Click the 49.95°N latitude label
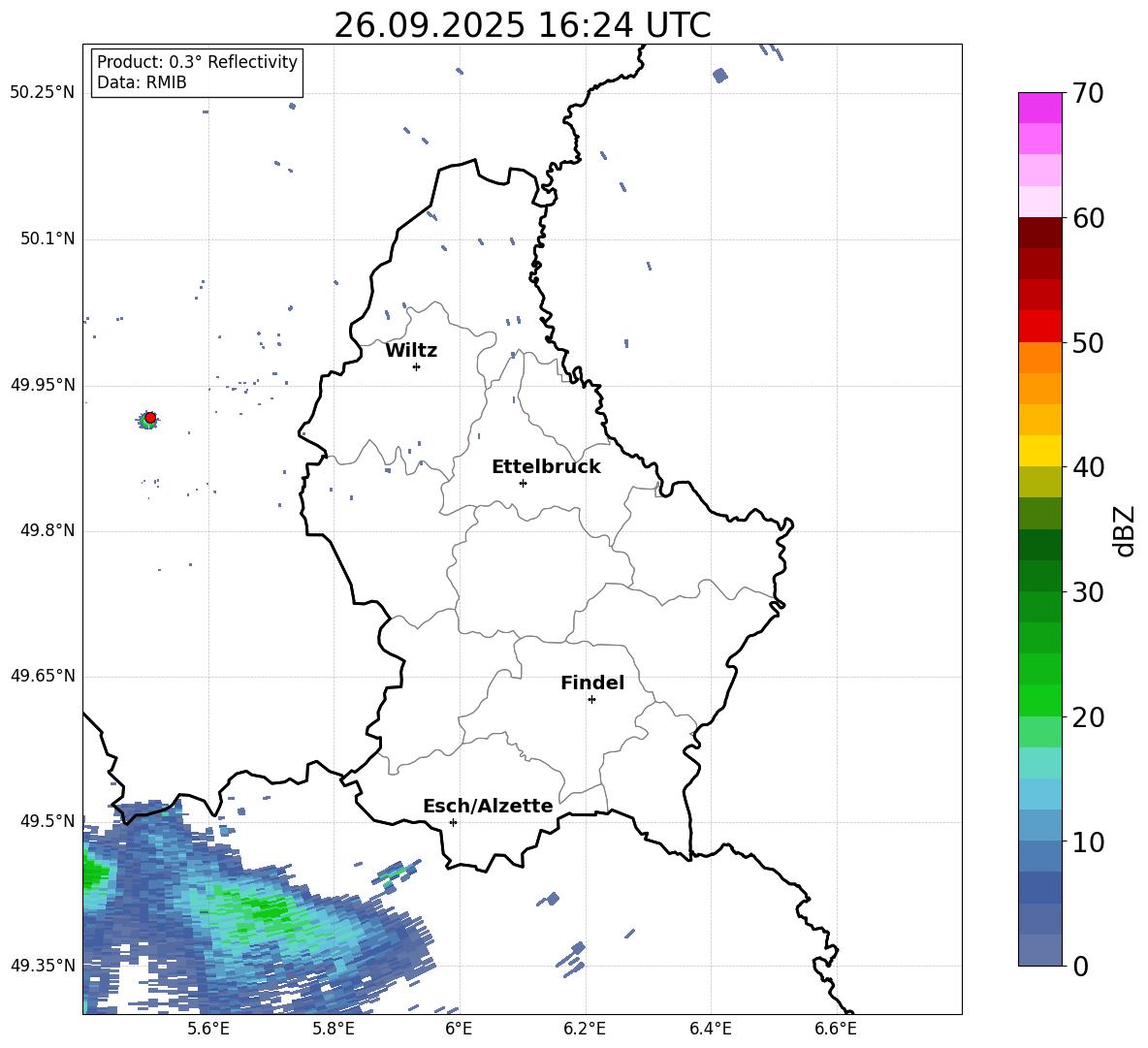 (43, 385)
